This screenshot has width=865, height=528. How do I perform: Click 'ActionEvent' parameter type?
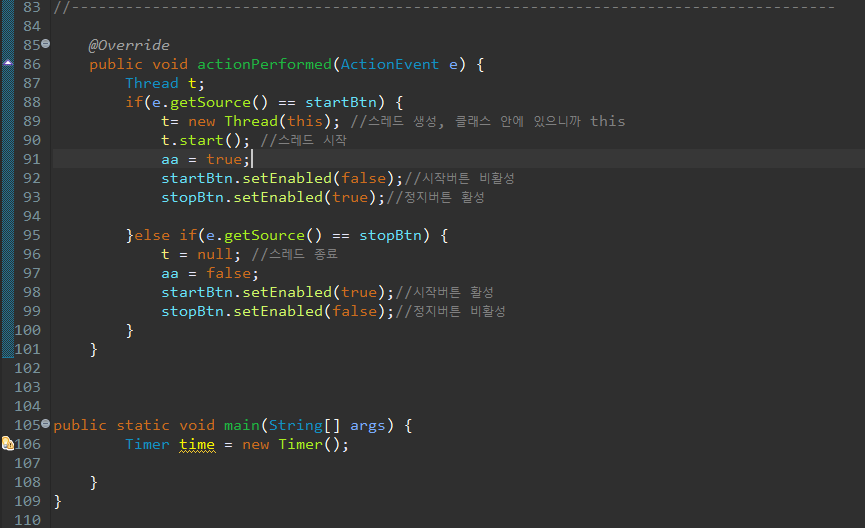pyautogui.click(x=389, y=65)
